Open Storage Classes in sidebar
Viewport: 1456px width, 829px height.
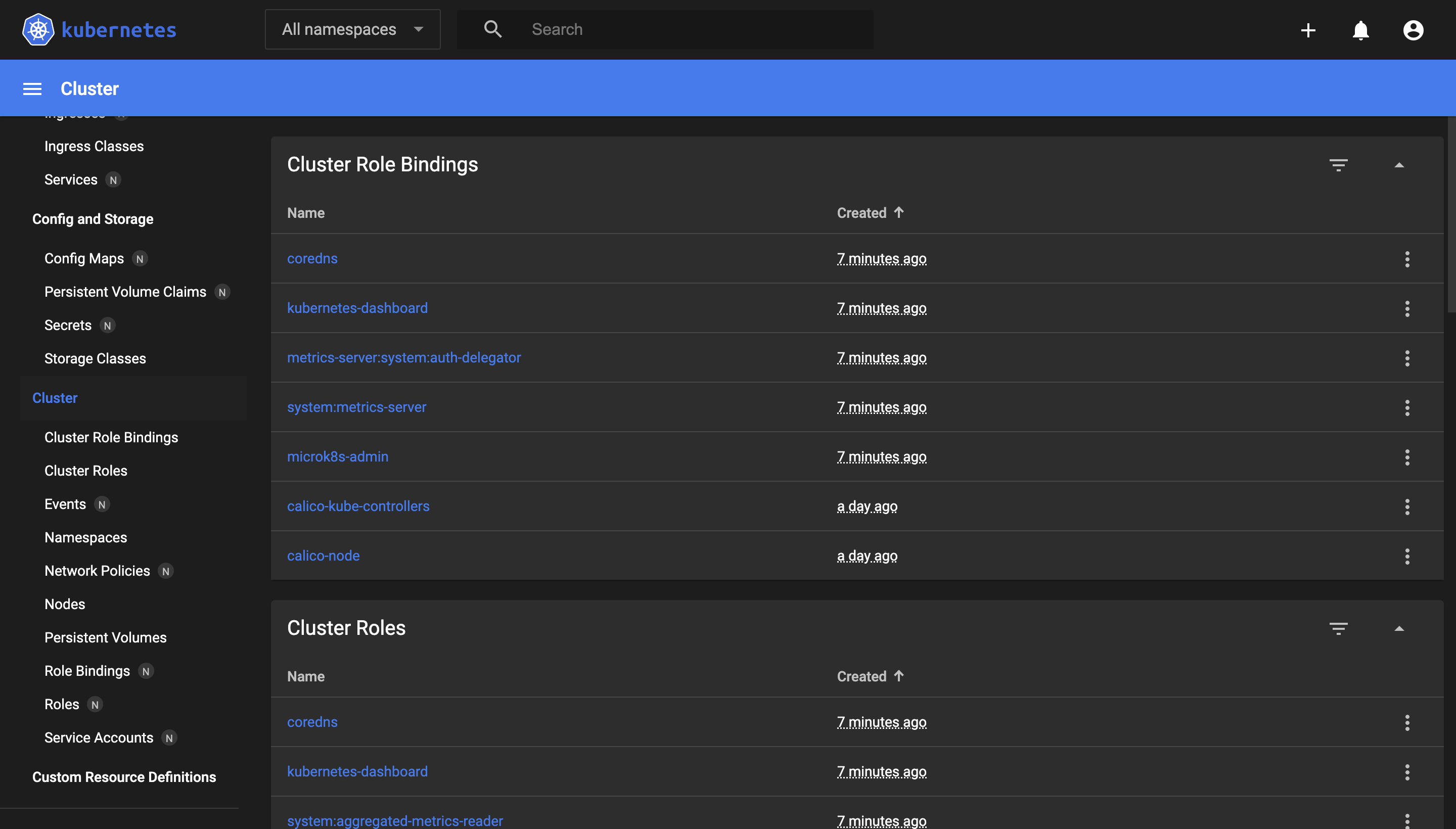[x=95, y=359]
